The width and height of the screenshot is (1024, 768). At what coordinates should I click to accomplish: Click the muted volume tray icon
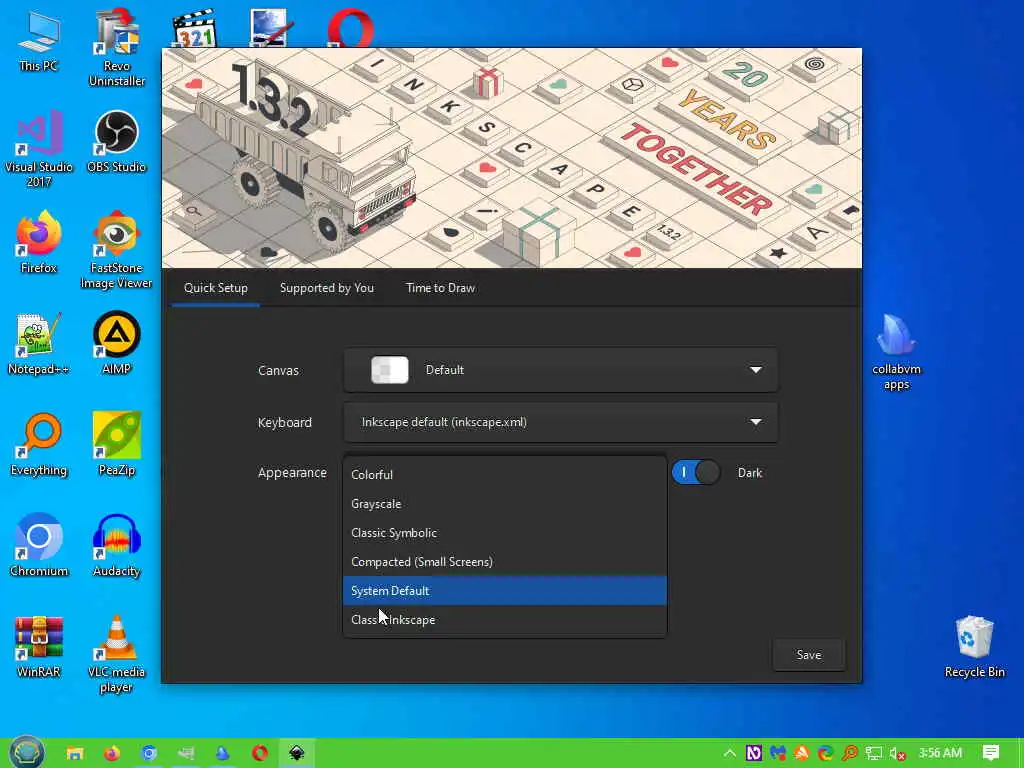click(x=898, y=754)
